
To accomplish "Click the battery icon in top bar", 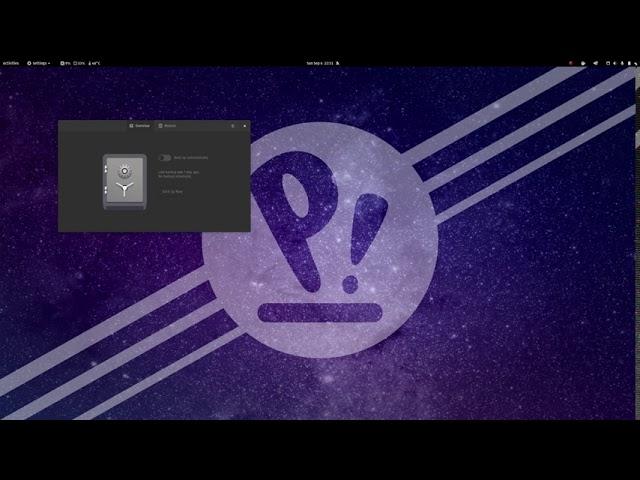I will click(x=629, y=63).
